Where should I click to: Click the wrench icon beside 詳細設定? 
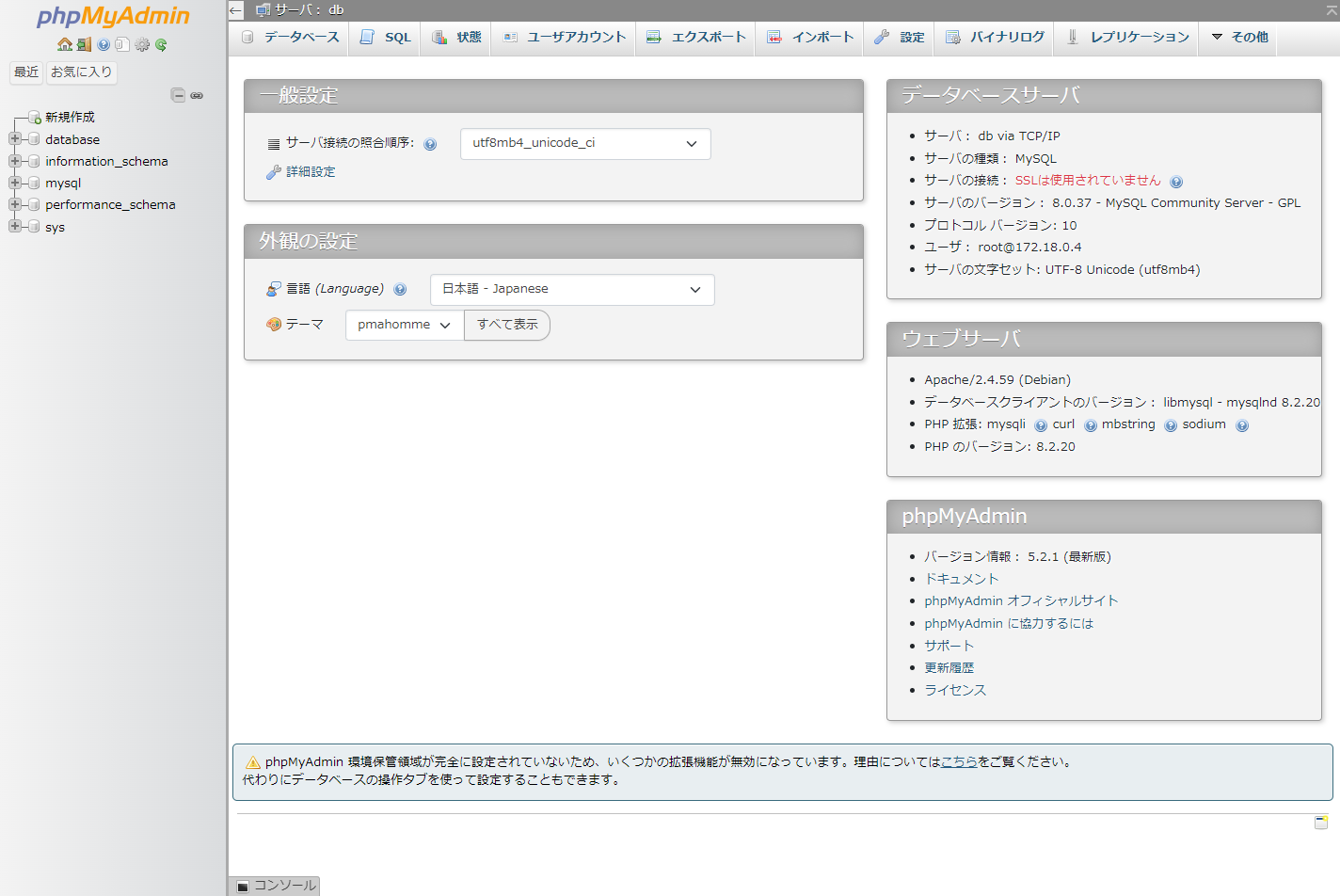[274, 172]
